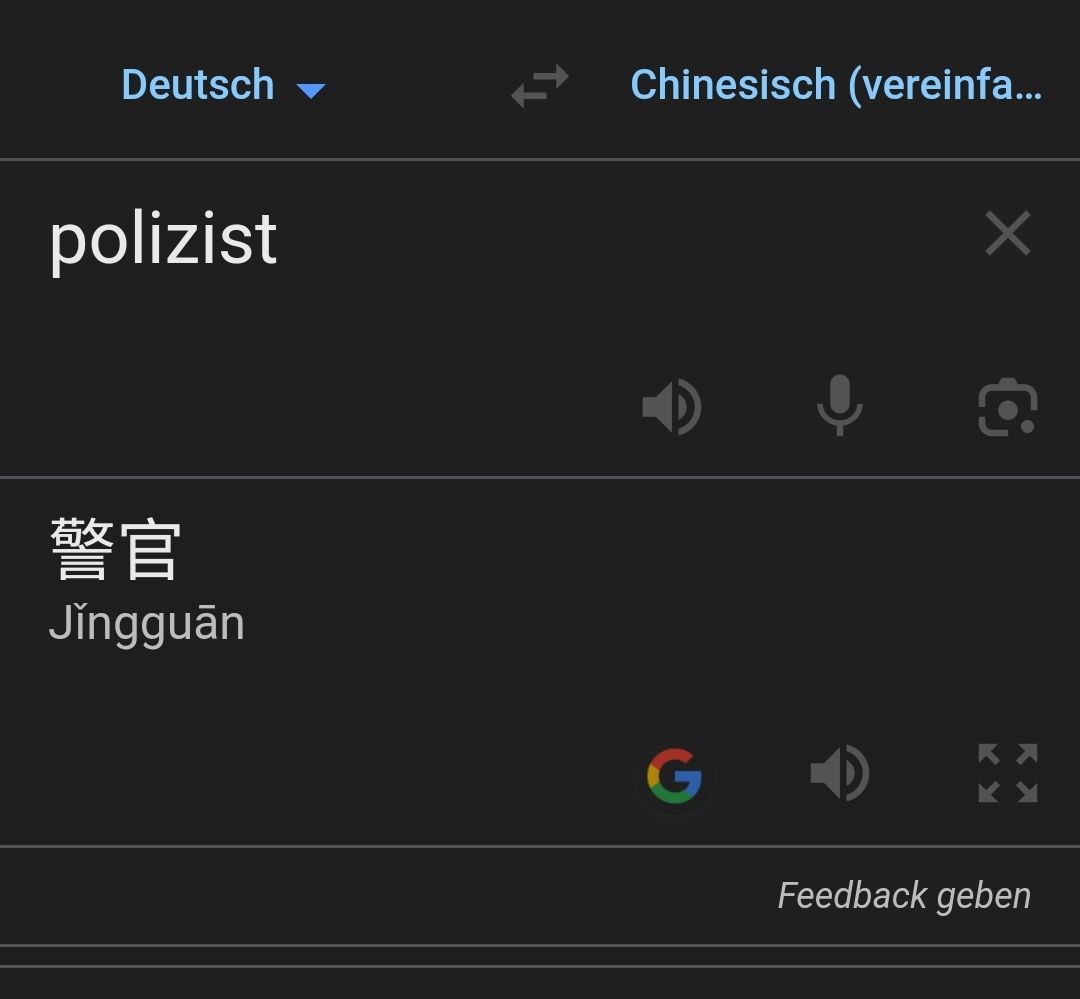
Task: Start voice input with the microphone
Action: [839, 406]
